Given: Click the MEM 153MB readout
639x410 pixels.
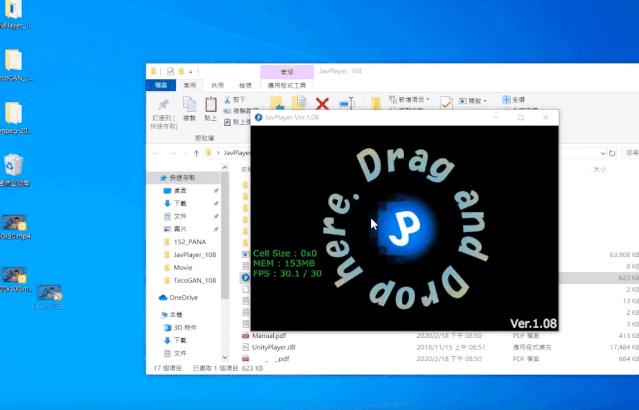Looking at the screenshot, I should pyautogui.click(x=283, y=263).
